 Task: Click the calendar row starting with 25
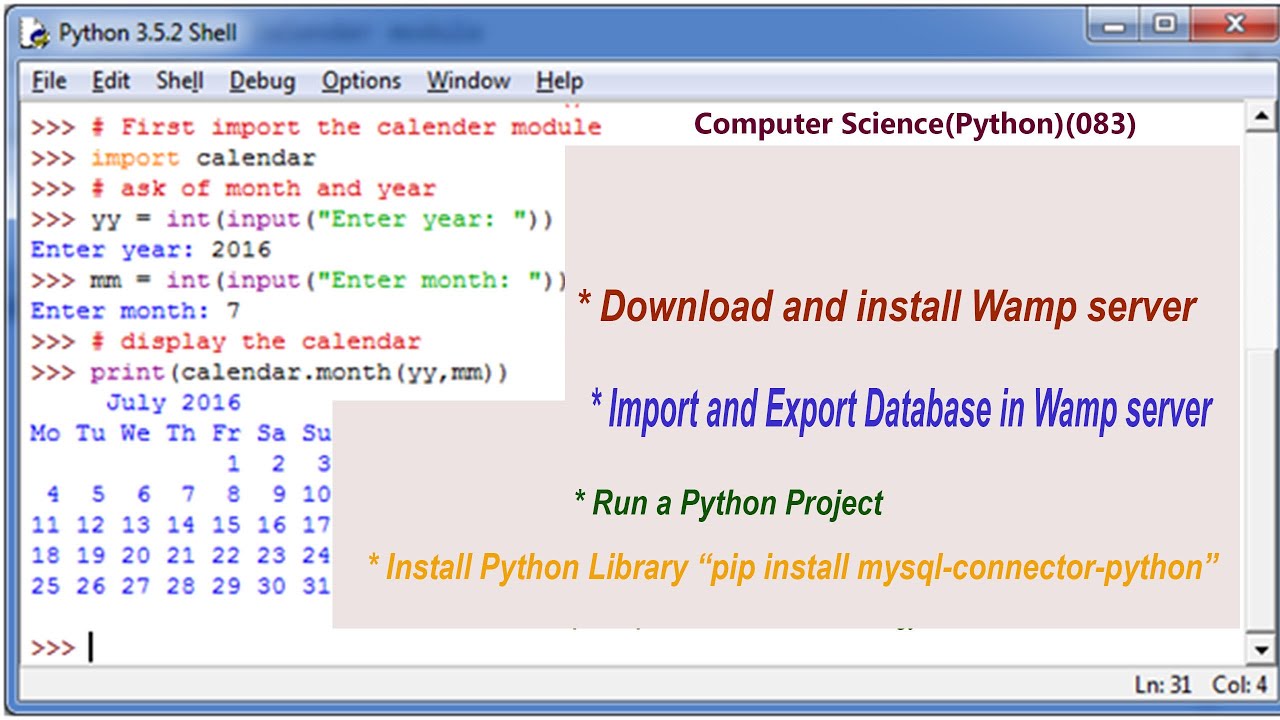(x=180, y=586)
